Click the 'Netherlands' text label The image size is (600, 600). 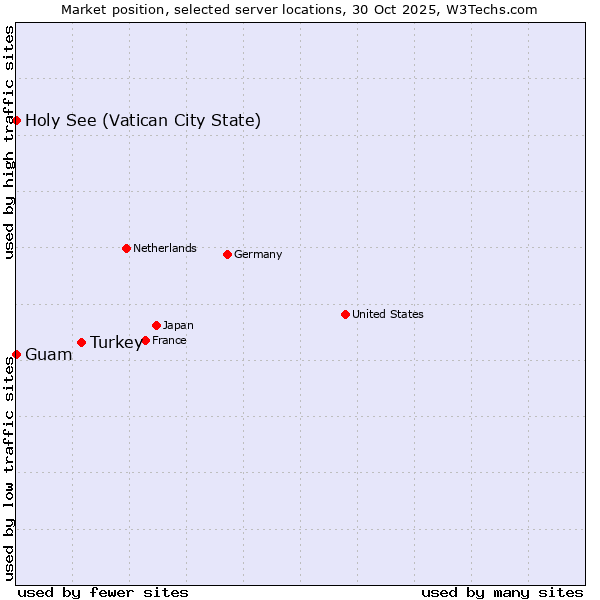pyautogui.click(x=164, y=248)
